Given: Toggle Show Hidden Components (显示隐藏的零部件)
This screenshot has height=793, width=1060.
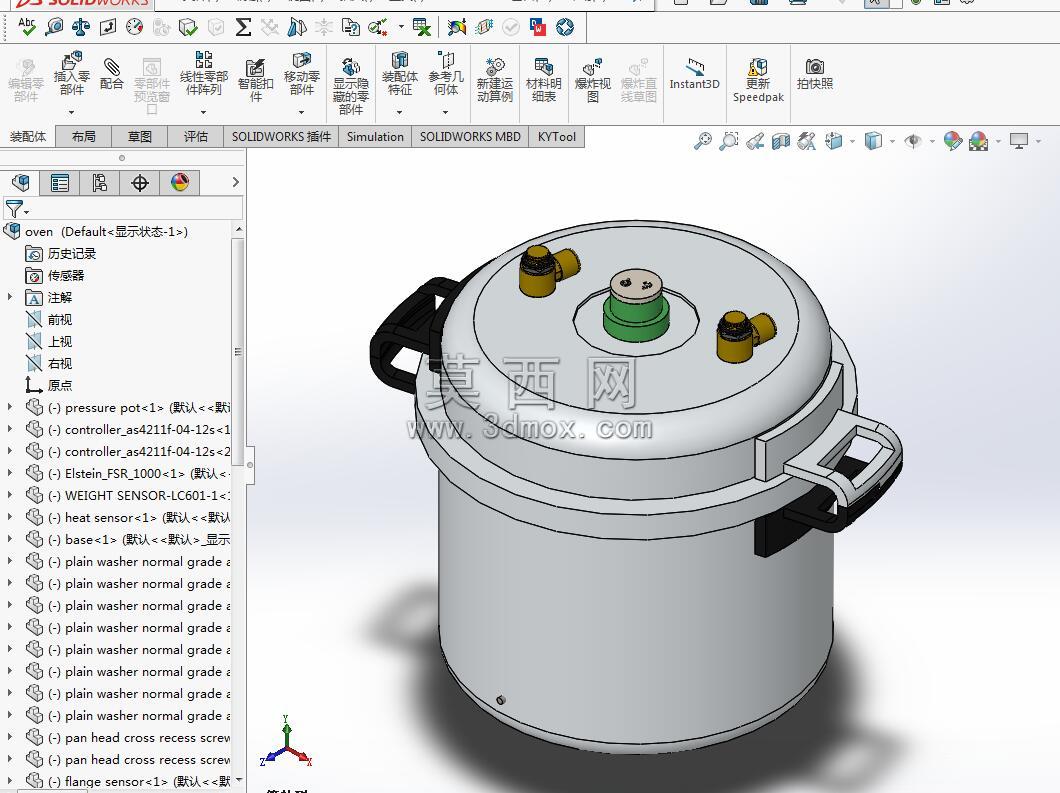Looking at the screenshot, I should point(351,86).
